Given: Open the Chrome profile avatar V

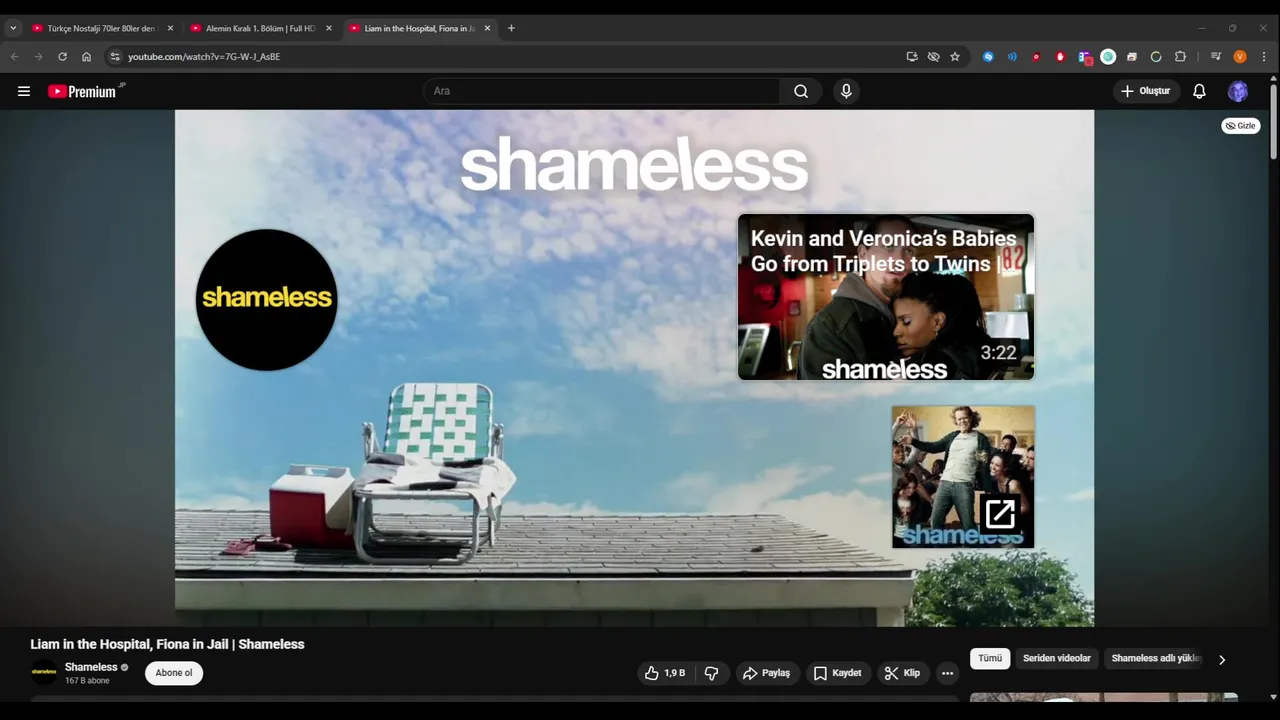Looking at the screenshot, I should tap(1240, 57).
